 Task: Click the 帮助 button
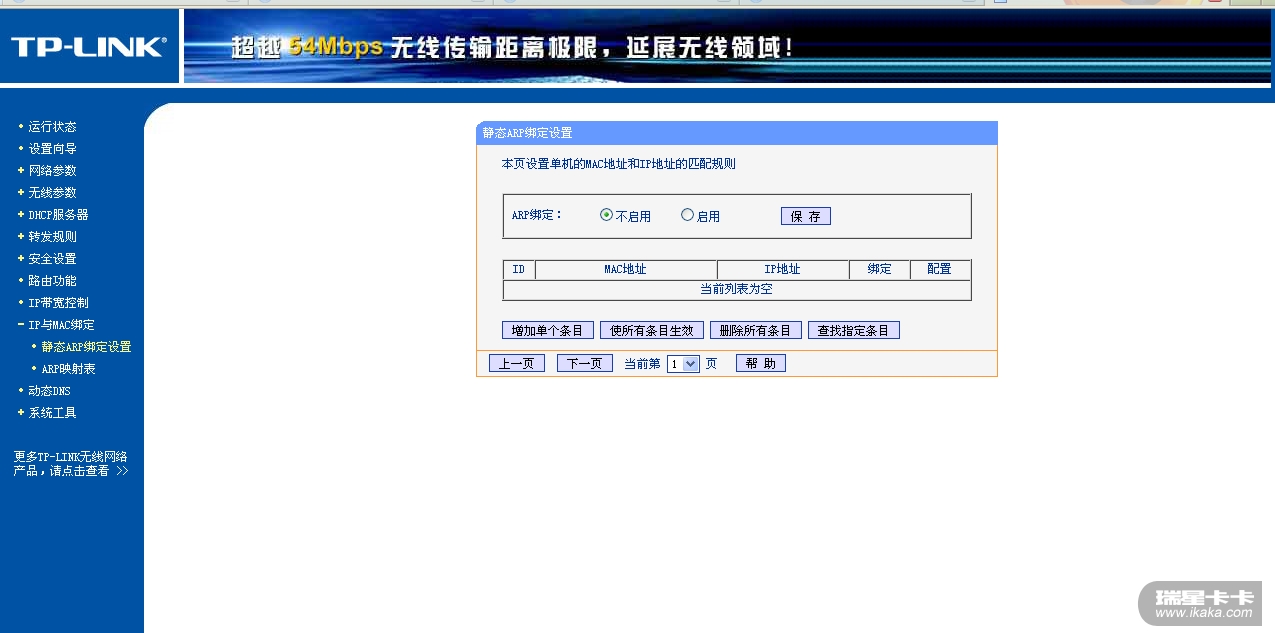tap(761, 363)
